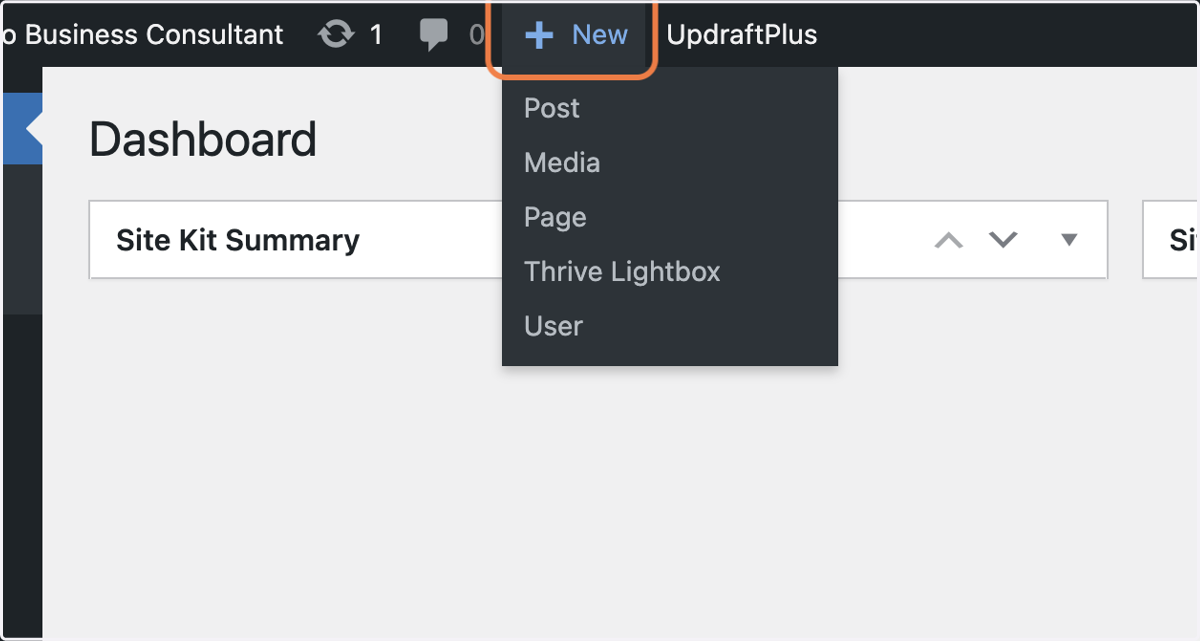Open the comments bubble icon
The image size is (1200, 641).
(434, 35)
